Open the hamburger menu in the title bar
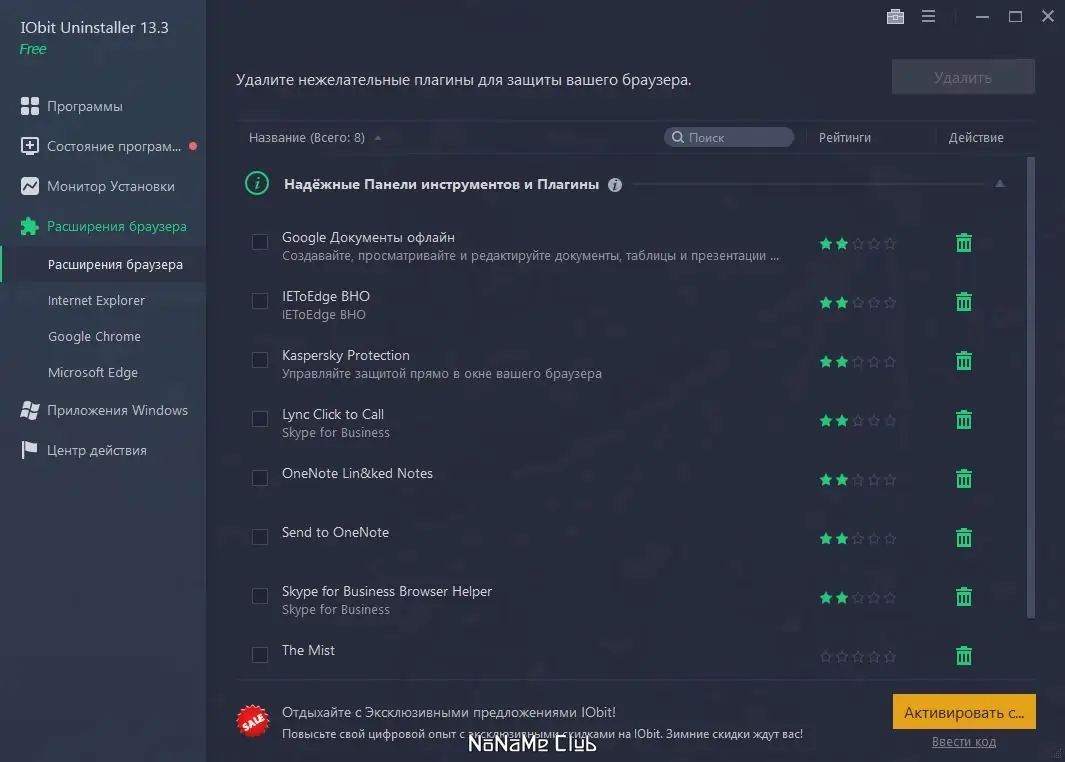The height and width of the screenshot is (762, 1065). tap(929, 16)
